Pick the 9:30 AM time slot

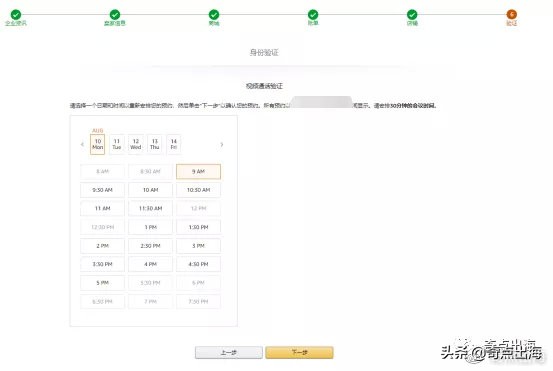(x=103, y=190)
